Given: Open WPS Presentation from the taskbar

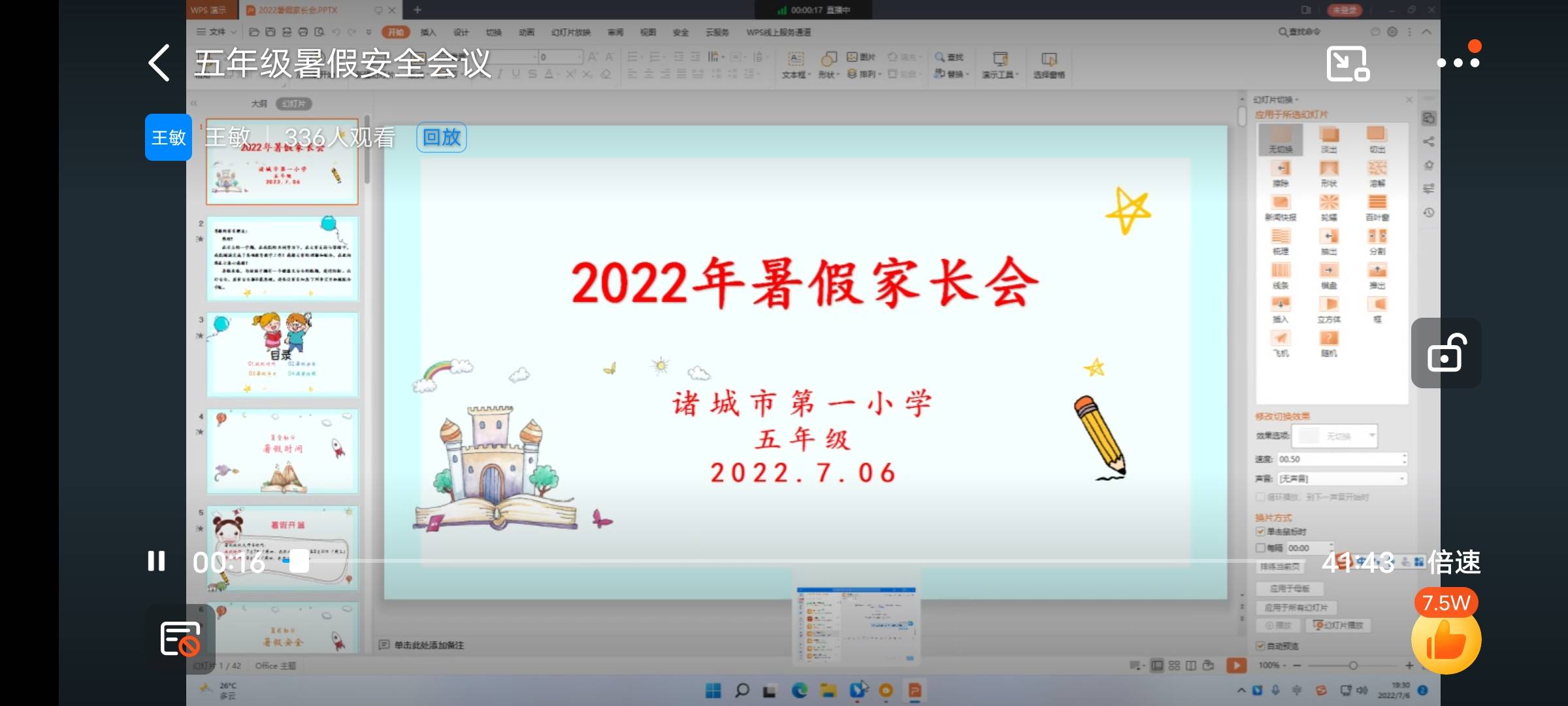Looking at the screenshot, I should point(915,689).
